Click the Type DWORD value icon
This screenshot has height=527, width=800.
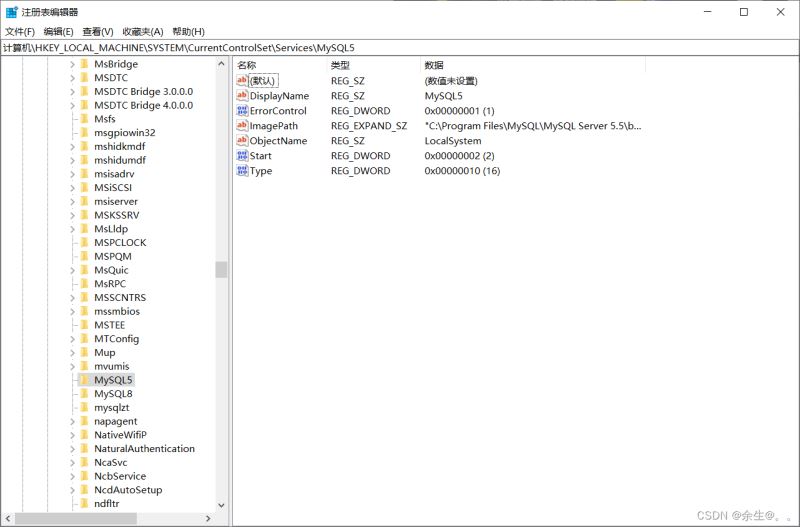(x=242, y=171)
